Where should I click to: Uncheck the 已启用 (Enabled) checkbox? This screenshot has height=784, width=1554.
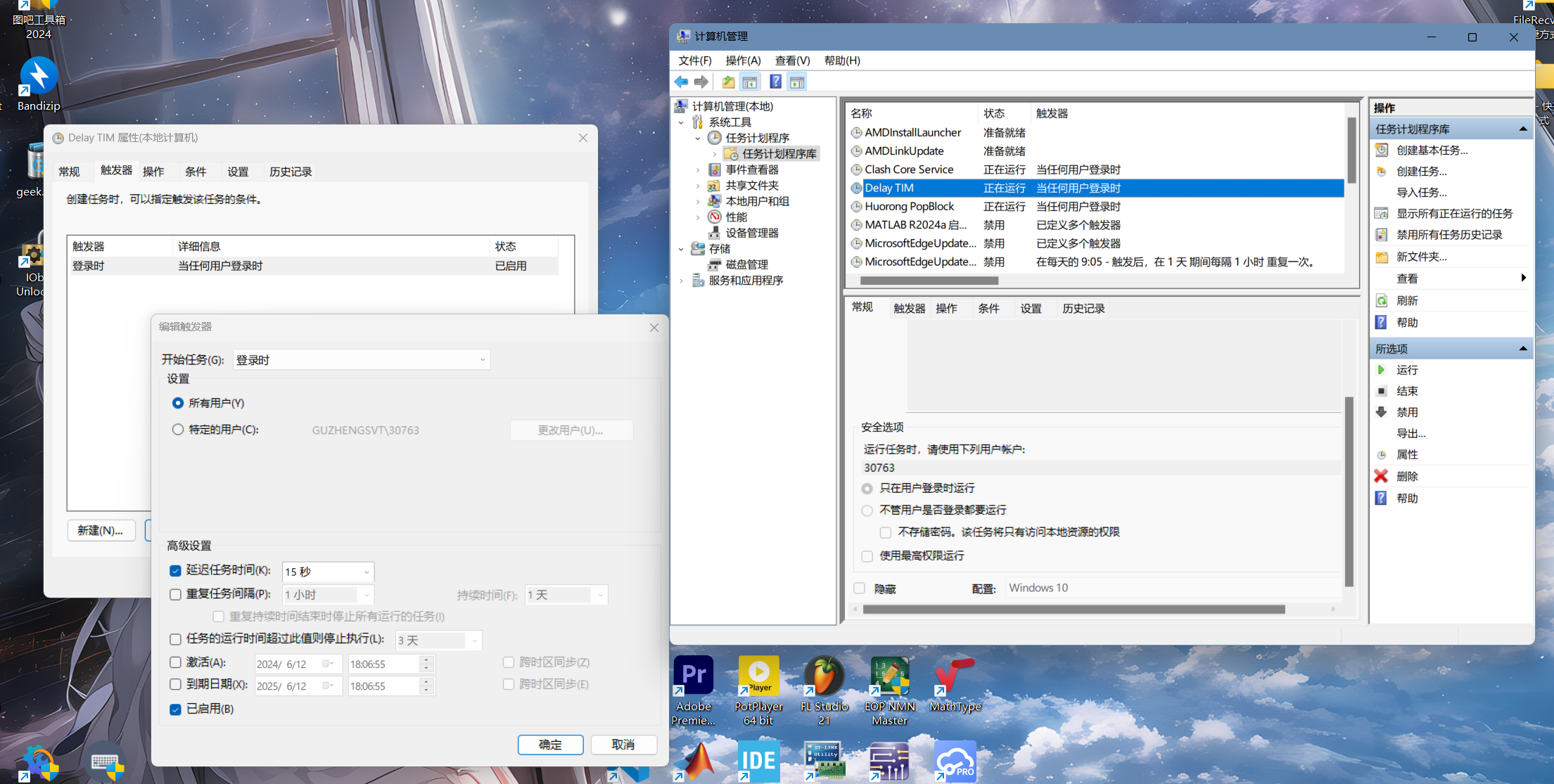[176, 709]
